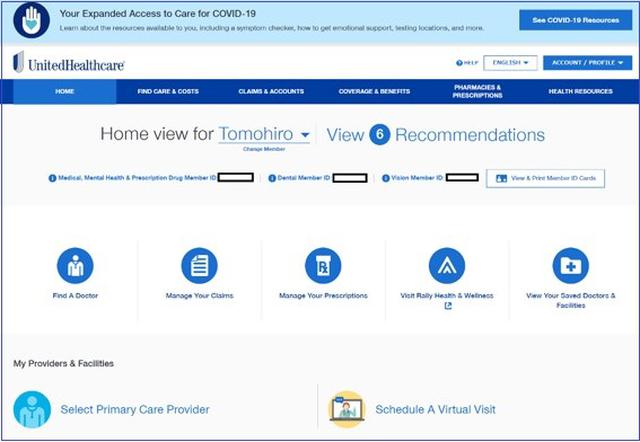
Task: Open HEALTH RESOURCES menu
Action: [x=580, y=91]
